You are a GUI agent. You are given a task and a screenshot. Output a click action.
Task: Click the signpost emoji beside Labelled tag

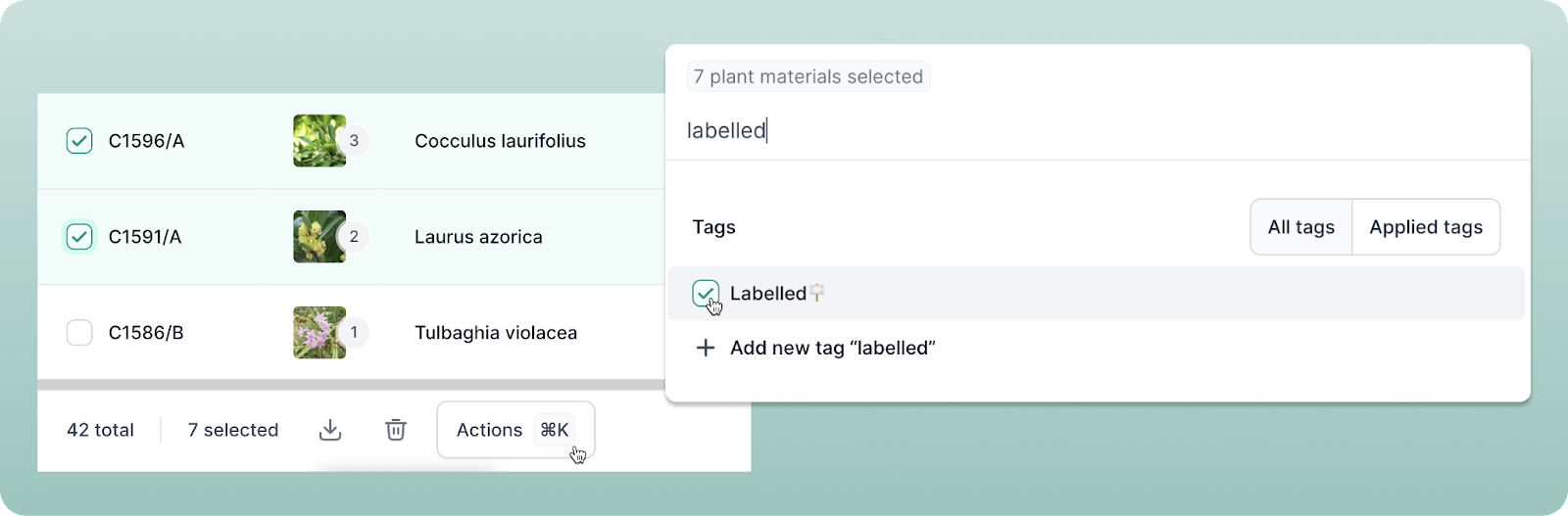coord(817,293)
